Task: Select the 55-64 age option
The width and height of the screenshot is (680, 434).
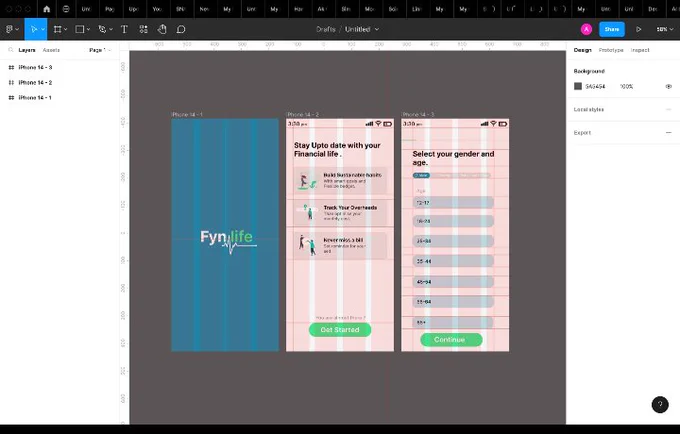Action: coord(453,302)
